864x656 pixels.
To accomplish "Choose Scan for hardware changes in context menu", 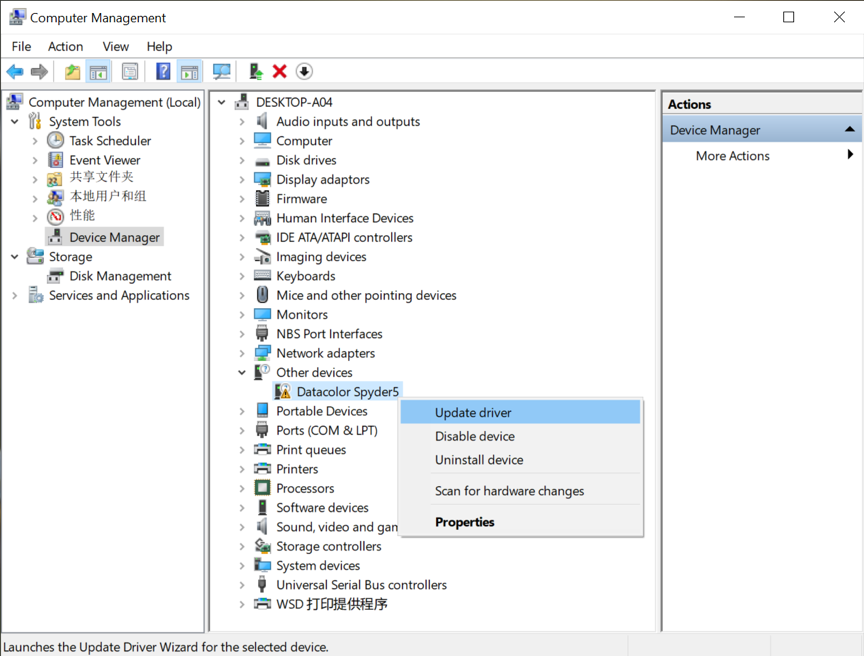I will pos(520,491).
